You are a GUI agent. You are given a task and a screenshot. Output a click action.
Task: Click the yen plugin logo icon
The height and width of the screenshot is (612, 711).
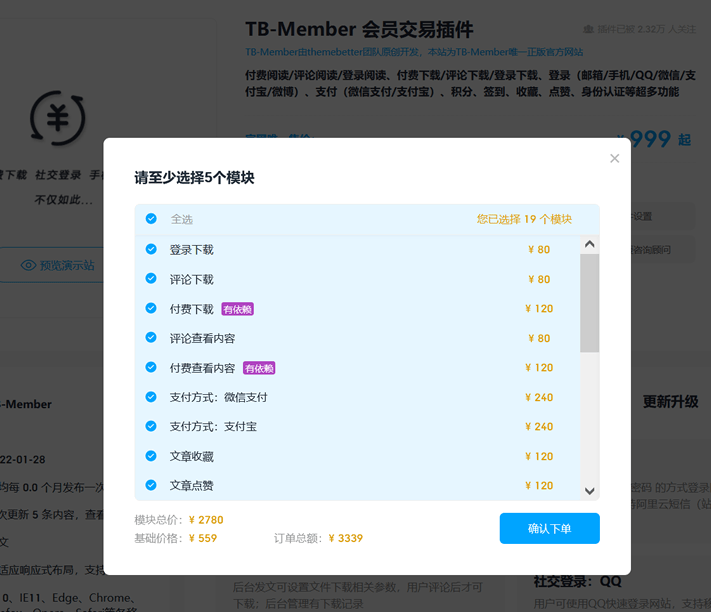click(x=58, y=118)
